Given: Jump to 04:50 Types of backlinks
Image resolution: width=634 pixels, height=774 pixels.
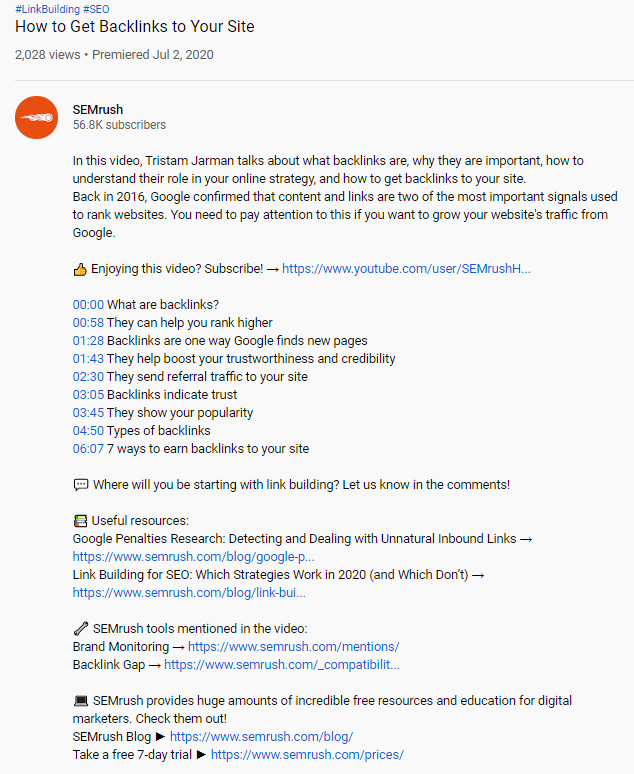Looking at the screenshot, I should point(88,431).
